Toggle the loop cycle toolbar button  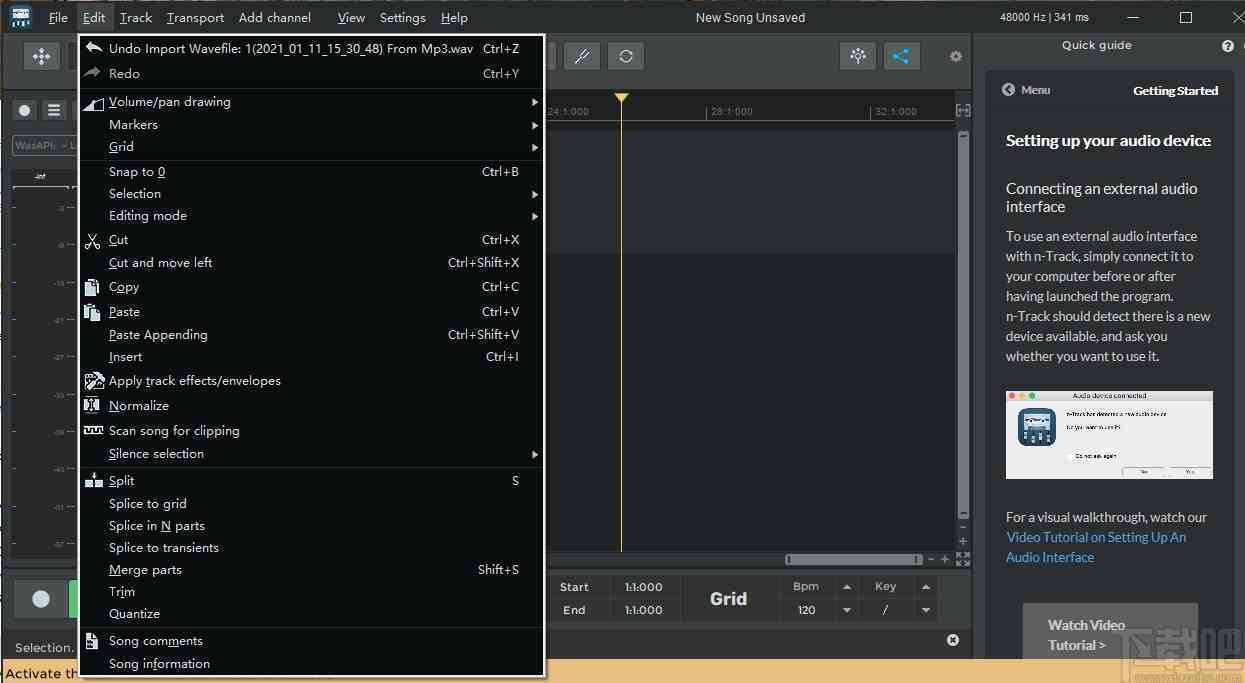click(x=626, y=56)
